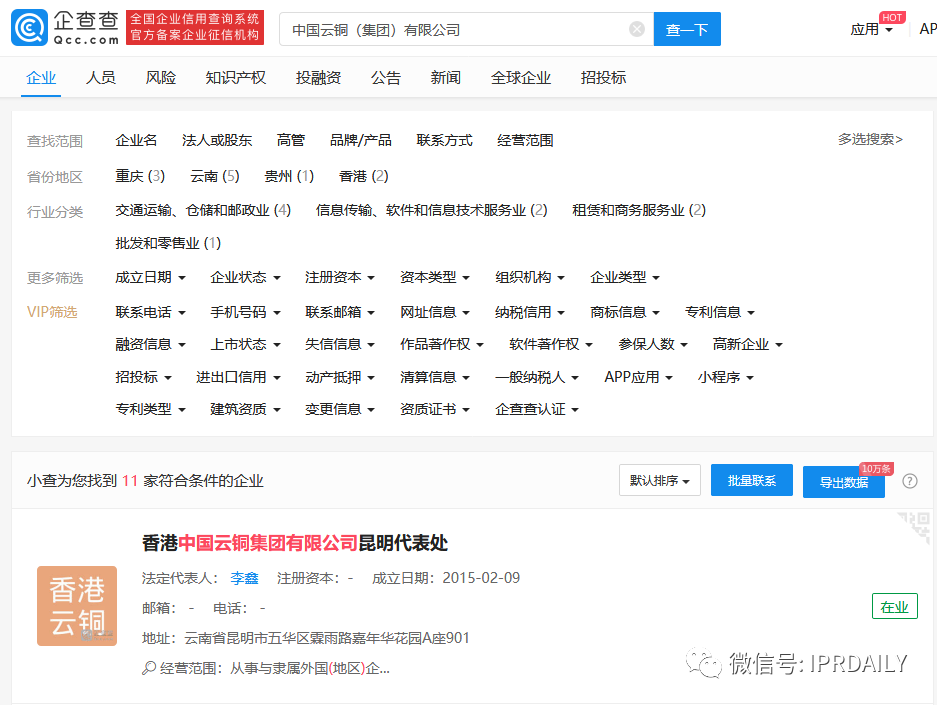Select 高管 search scope

point(291,140)
